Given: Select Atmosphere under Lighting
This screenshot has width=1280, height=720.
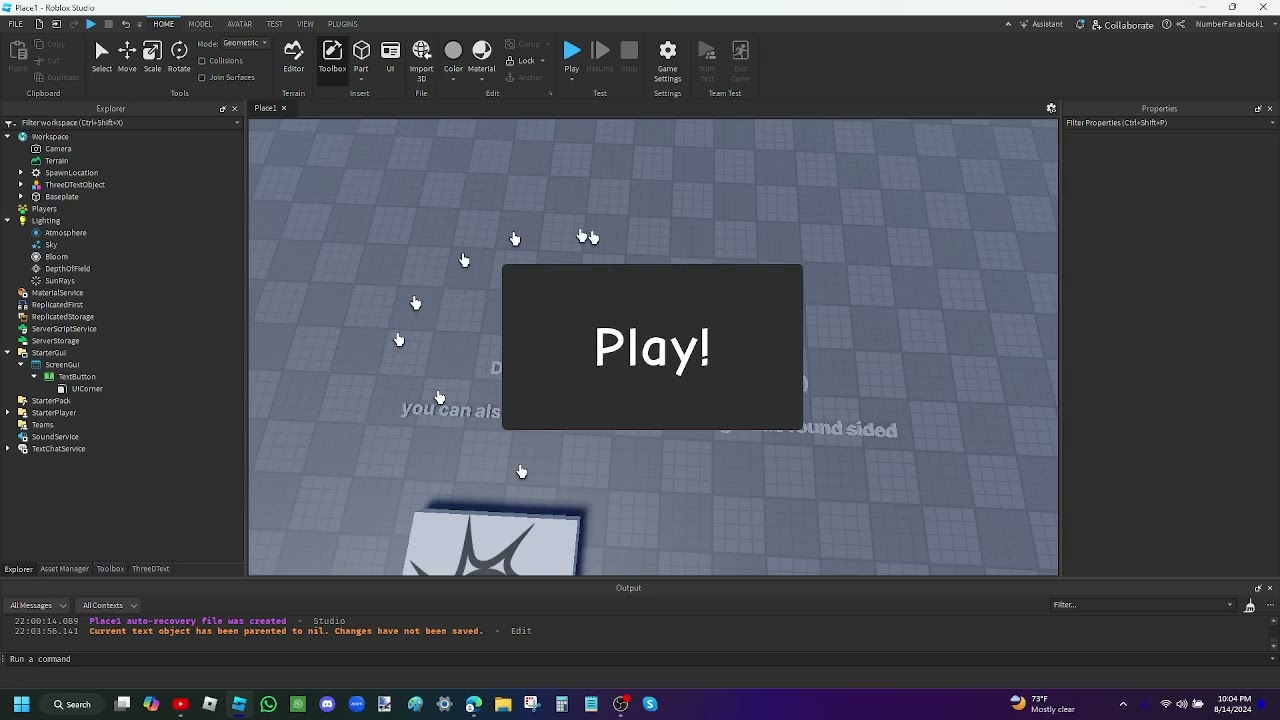Looking at the screenshot, I should tap(65, 233).
